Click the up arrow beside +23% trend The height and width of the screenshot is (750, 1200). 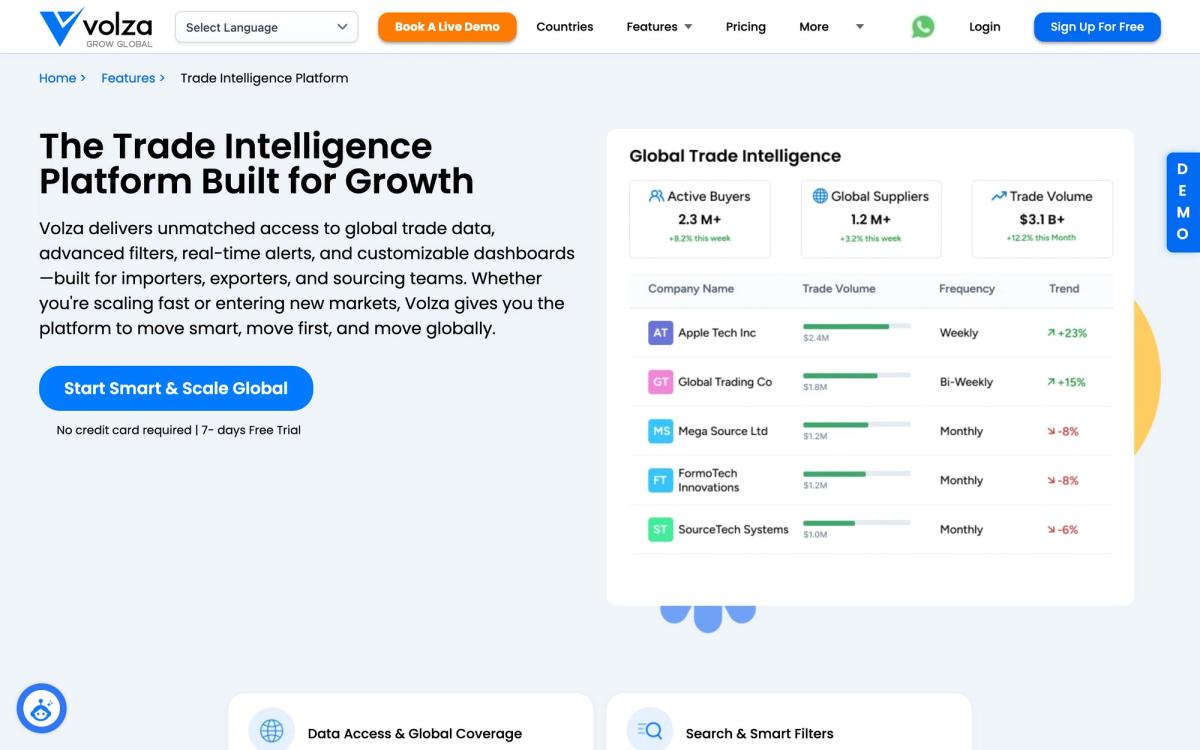pos(1051,333)
